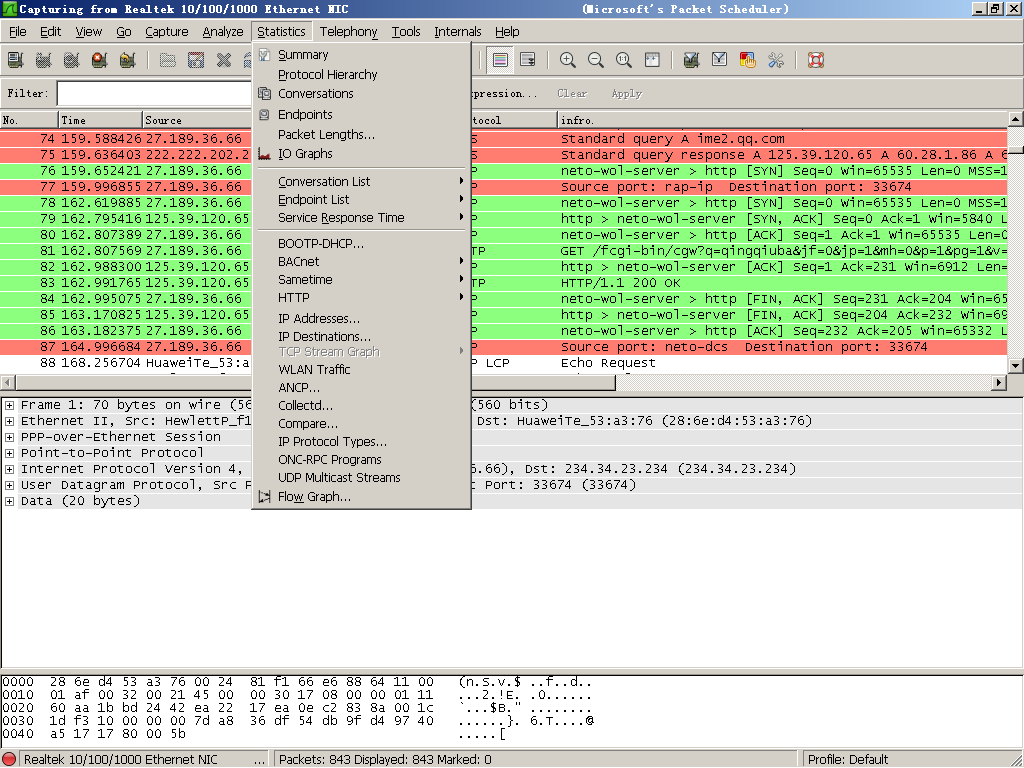Open the Analyze menu
Viewport: 1024px width, 768px height.
223,31
